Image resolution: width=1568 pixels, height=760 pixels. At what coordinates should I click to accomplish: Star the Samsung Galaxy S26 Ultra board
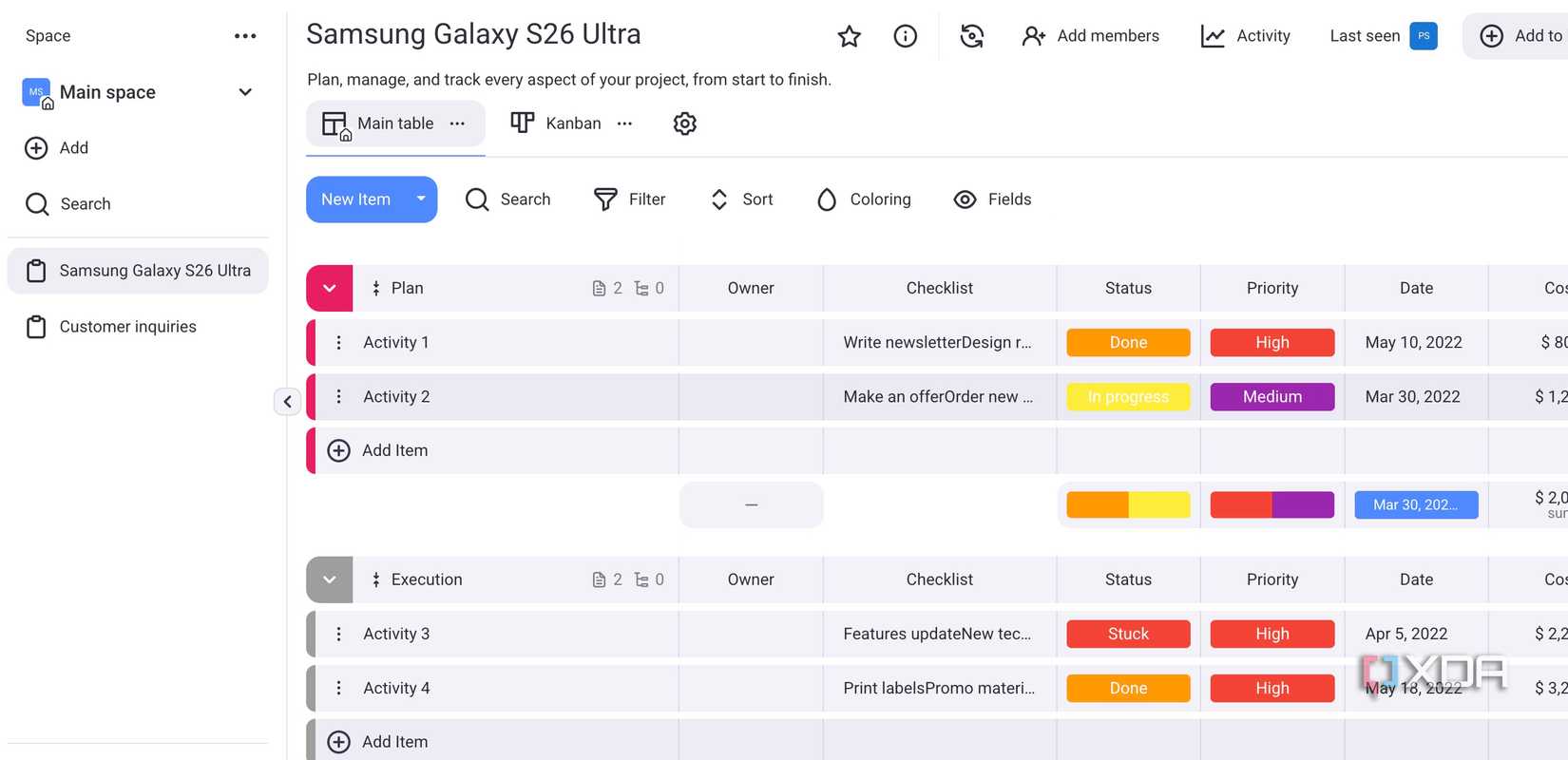pyautogui.click(x=849, y=36)
